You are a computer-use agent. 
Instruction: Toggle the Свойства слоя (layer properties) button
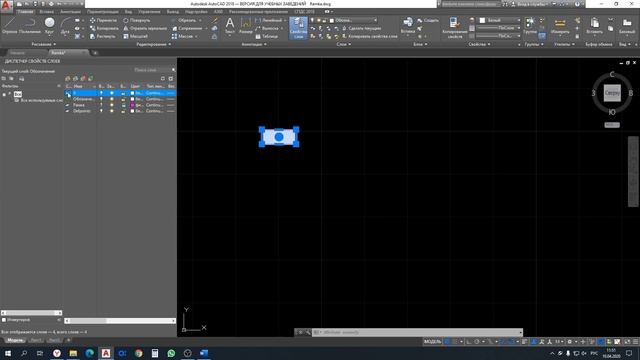[298, 28]
